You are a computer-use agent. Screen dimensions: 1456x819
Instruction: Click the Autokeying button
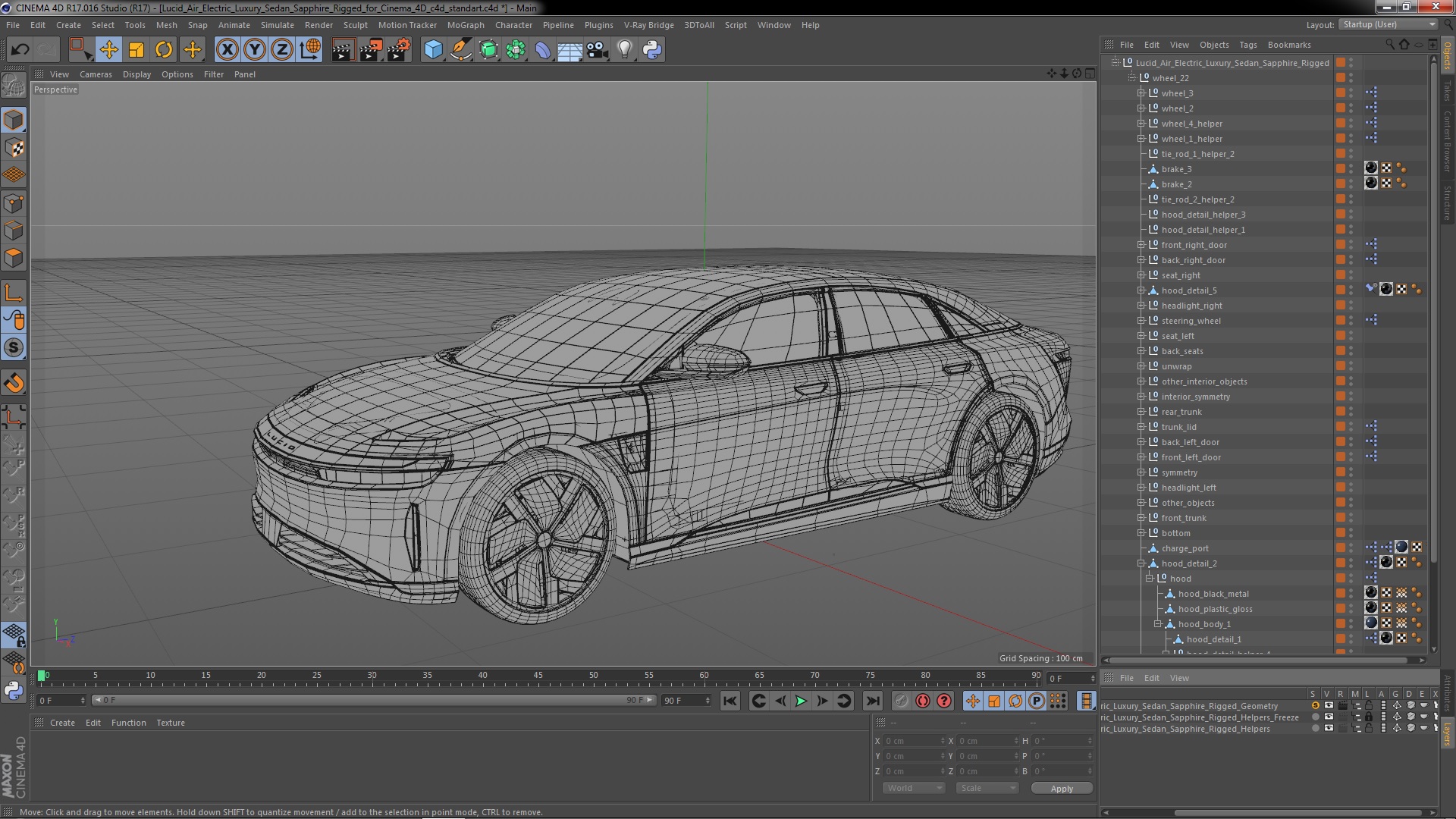tap(922, 701)
